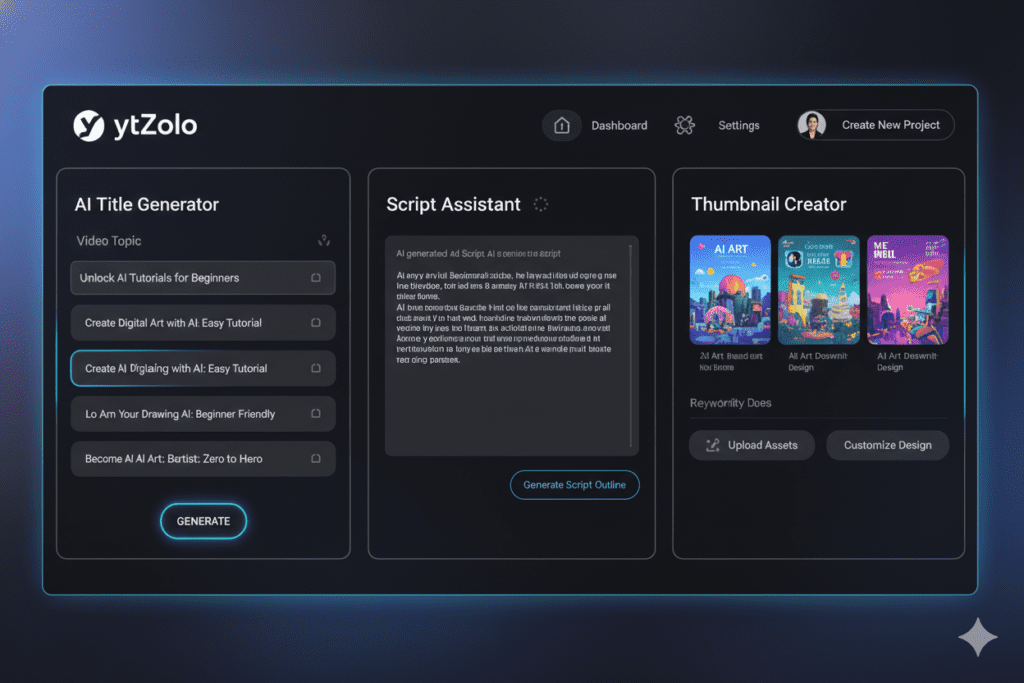Screen dimensions: 1024x683
Task: Click the script text area scrollbar
Action: pyautogui.click(x=630, y=345)
